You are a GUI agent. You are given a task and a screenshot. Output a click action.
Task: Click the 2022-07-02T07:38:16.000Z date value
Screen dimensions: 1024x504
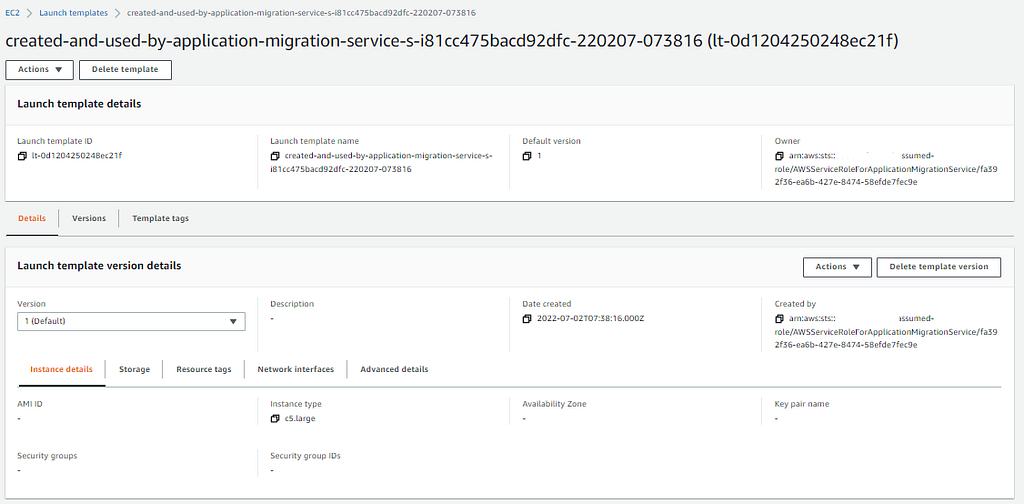591,319
